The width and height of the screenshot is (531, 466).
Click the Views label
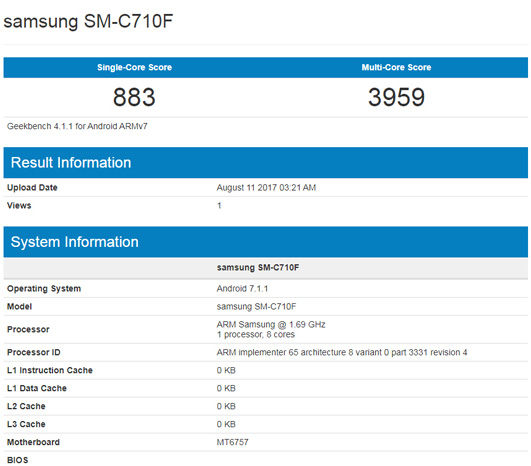pyautogui.click(x=19, y=206)
